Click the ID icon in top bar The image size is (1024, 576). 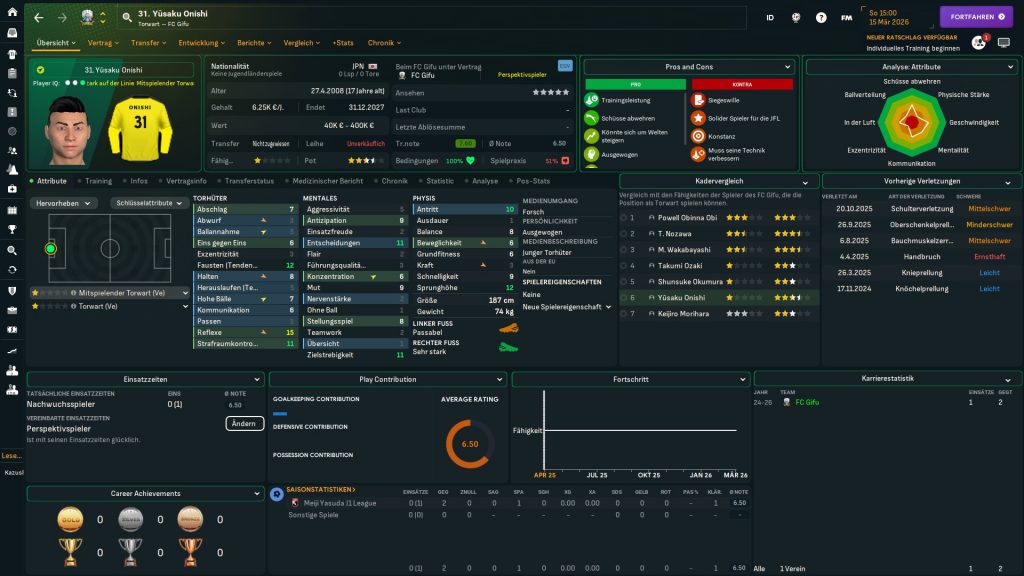point(770,17)
